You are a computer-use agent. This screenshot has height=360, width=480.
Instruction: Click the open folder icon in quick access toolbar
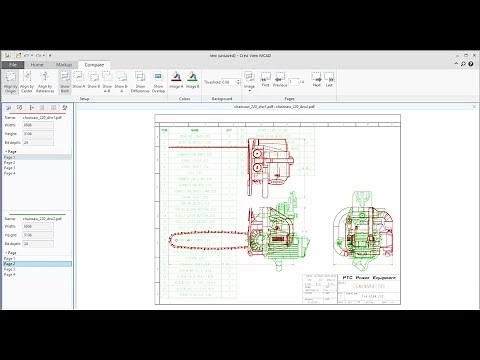point(19,56)
